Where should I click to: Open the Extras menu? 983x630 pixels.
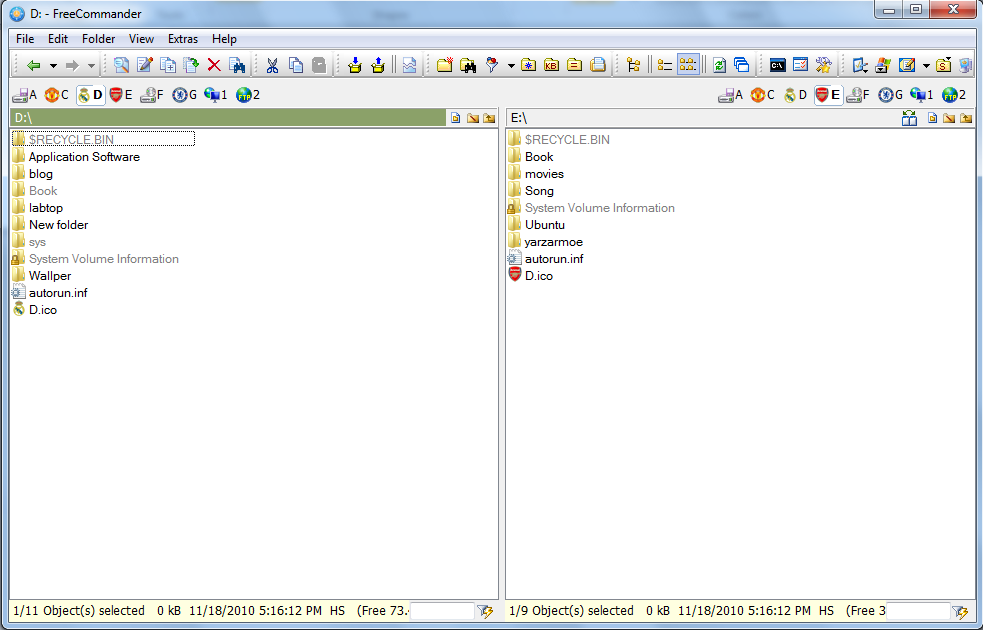coord(182,39)
